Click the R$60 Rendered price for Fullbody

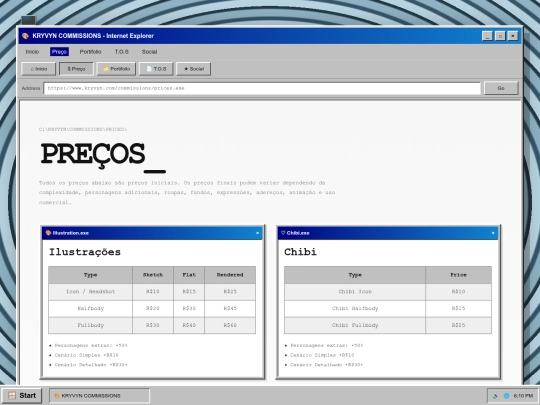[x=230, y=325]
